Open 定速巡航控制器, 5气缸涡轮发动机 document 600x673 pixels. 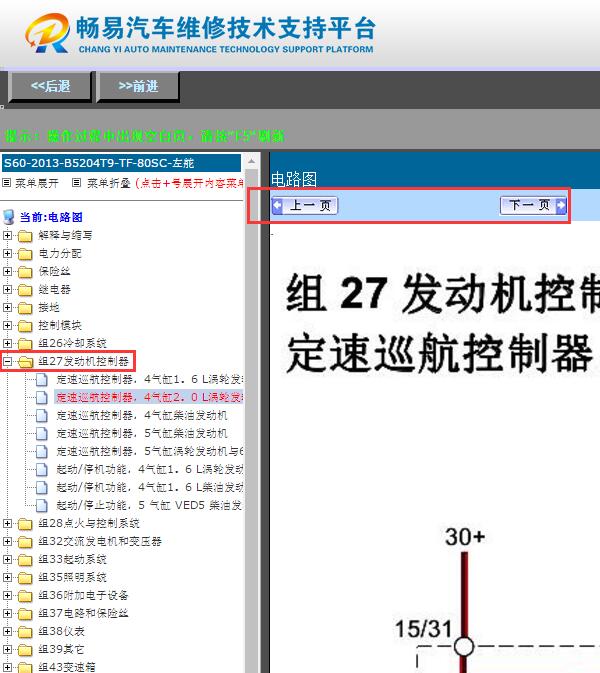coord(149,452)
